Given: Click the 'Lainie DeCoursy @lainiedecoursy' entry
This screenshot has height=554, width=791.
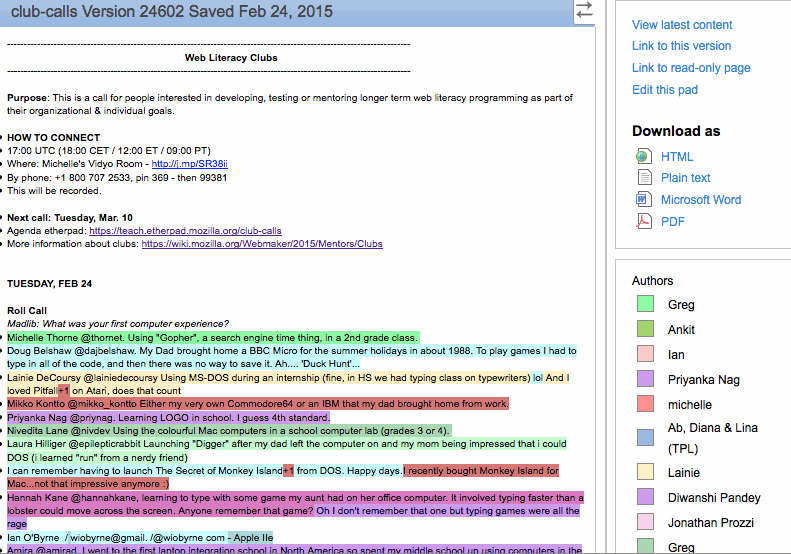Looking at the screenshot, I should [x=288, y=384].
